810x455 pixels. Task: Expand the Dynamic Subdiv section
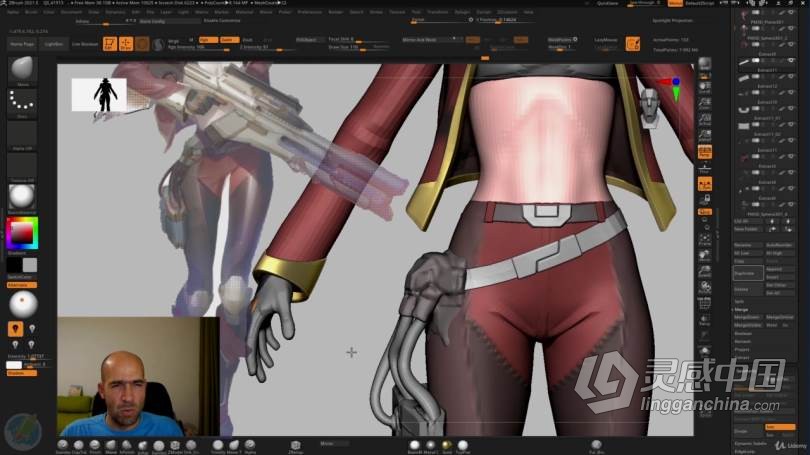pos(751,444)
